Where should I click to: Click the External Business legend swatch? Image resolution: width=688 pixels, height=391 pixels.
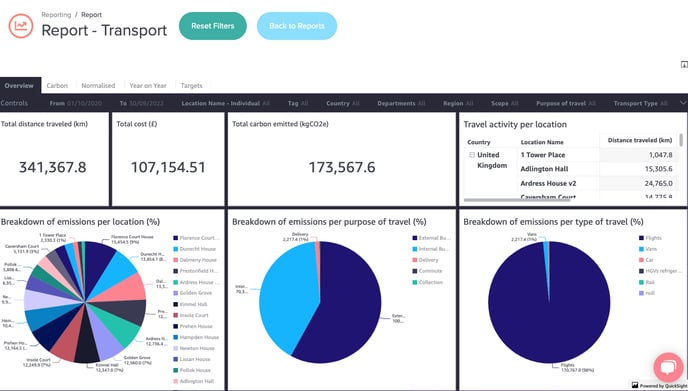pos(415,238)
